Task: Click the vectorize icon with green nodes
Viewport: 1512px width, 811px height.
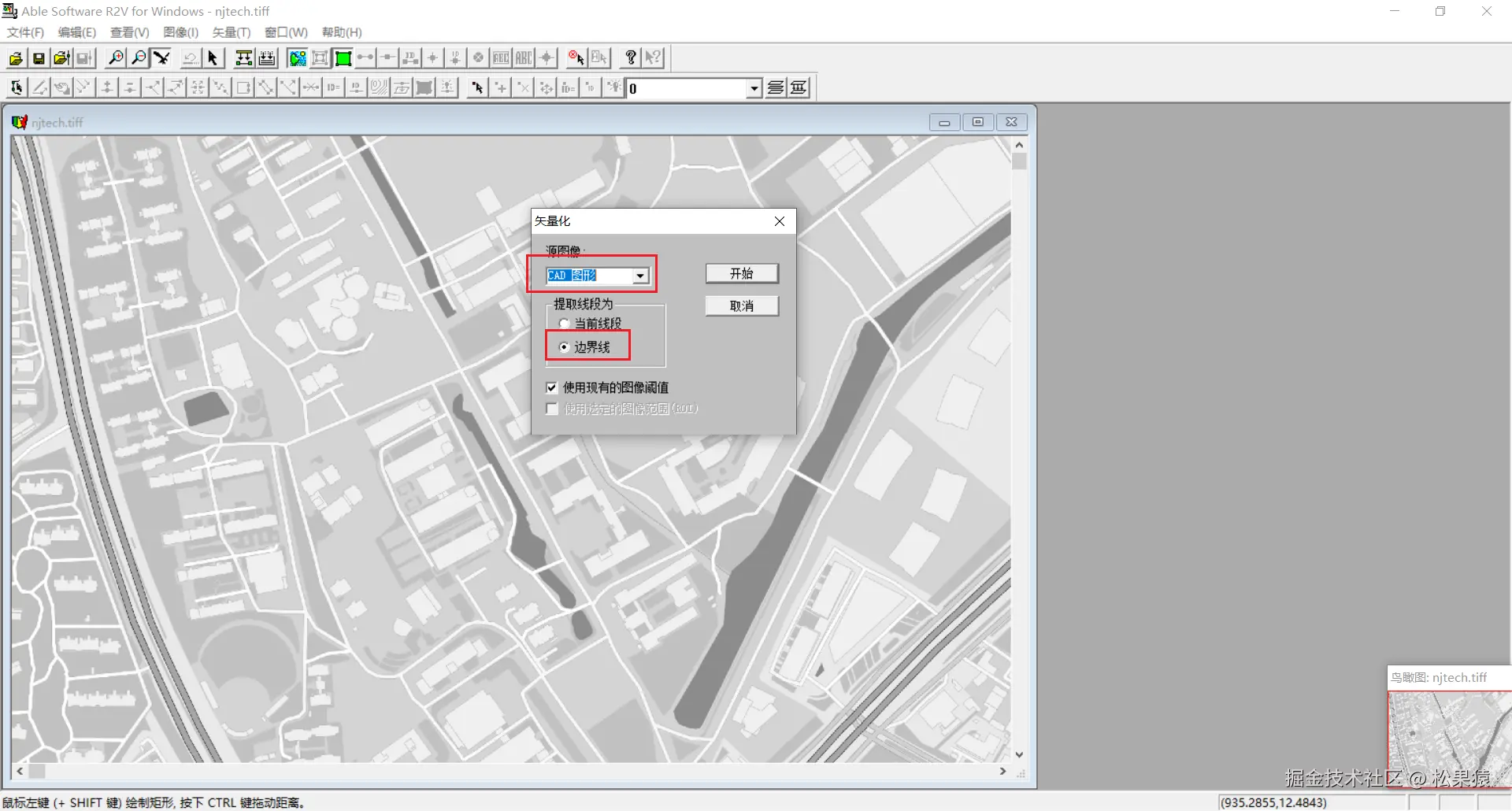Action: (x=244, y=58)
